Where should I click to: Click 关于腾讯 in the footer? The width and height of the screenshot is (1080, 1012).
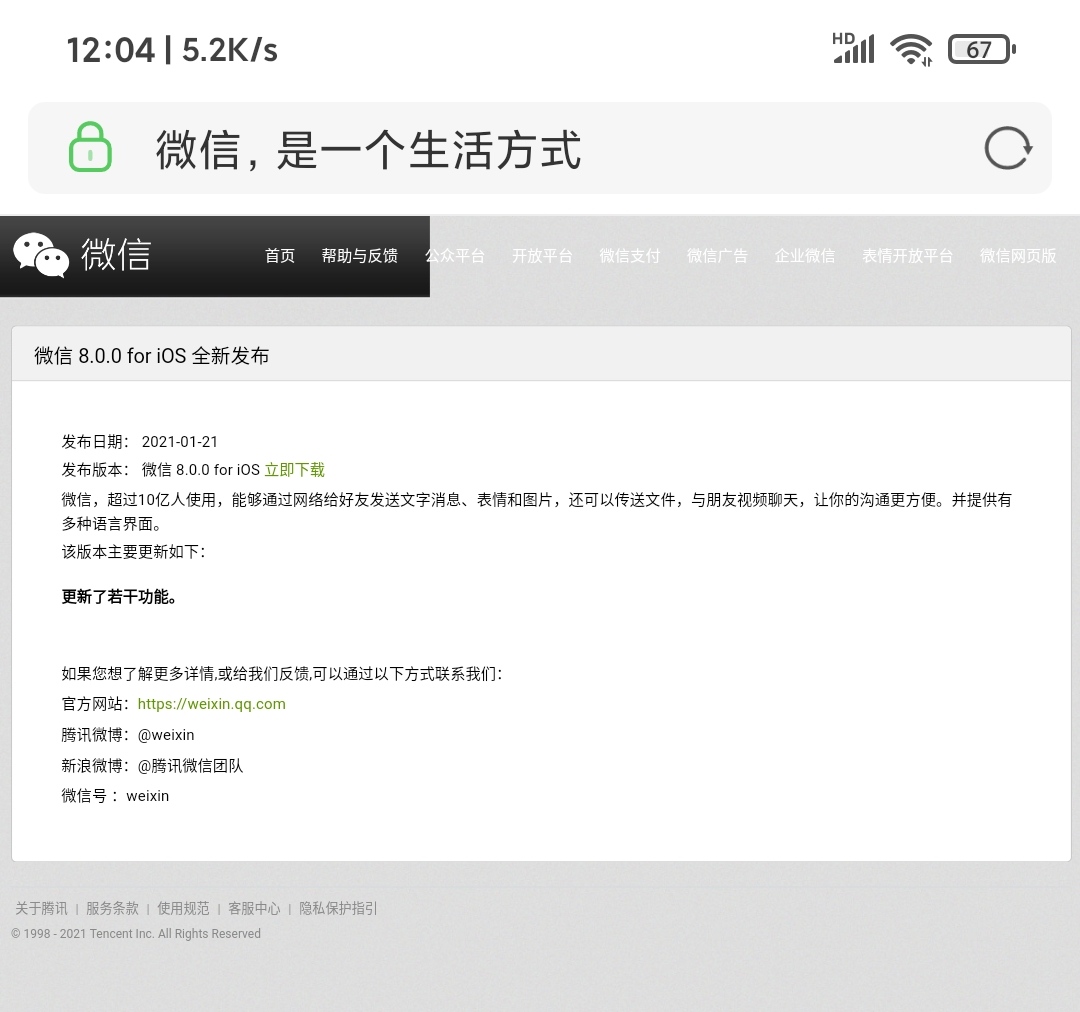40,908
